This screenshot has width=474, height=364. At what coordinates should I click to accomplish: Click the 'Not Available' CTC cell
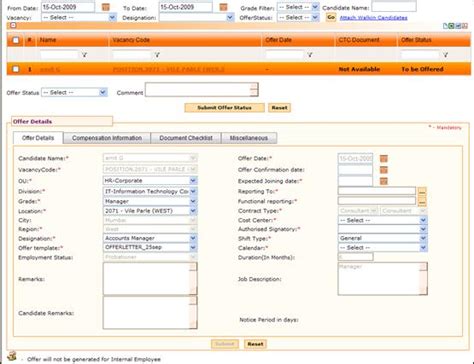point(359,69)
